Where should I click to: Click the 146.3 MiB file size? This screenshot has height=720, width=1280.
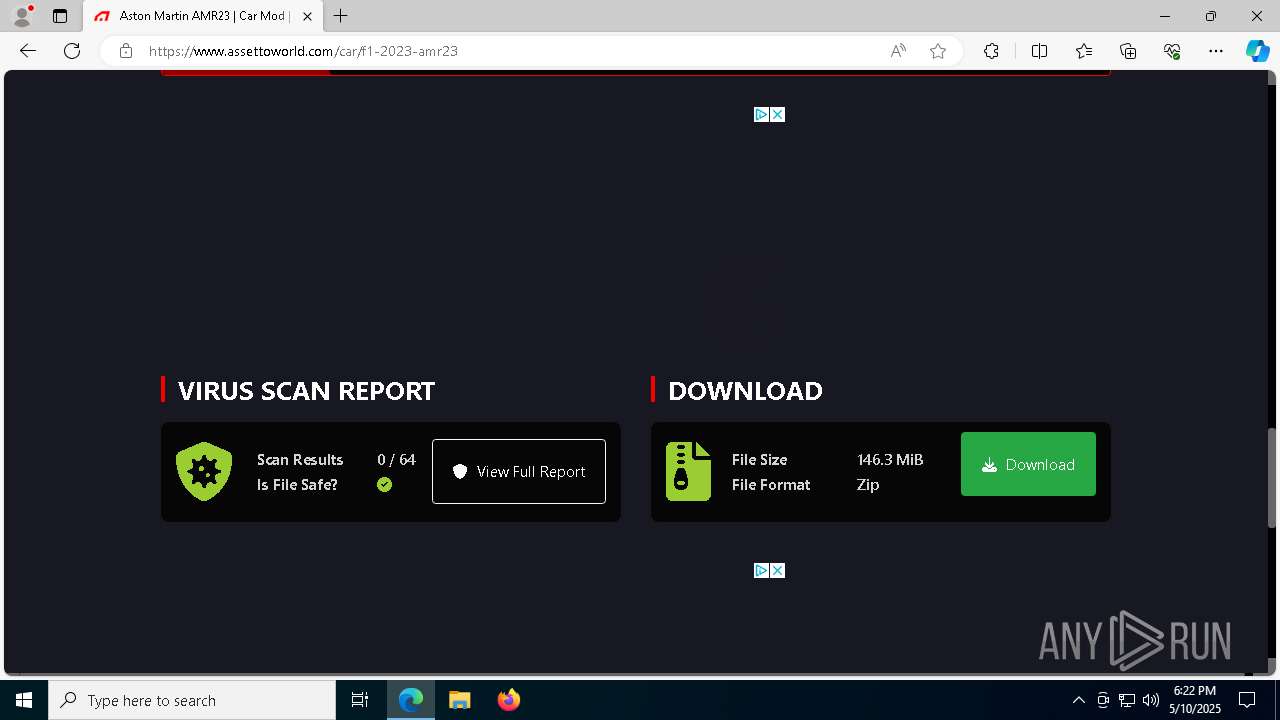[890, 460]
